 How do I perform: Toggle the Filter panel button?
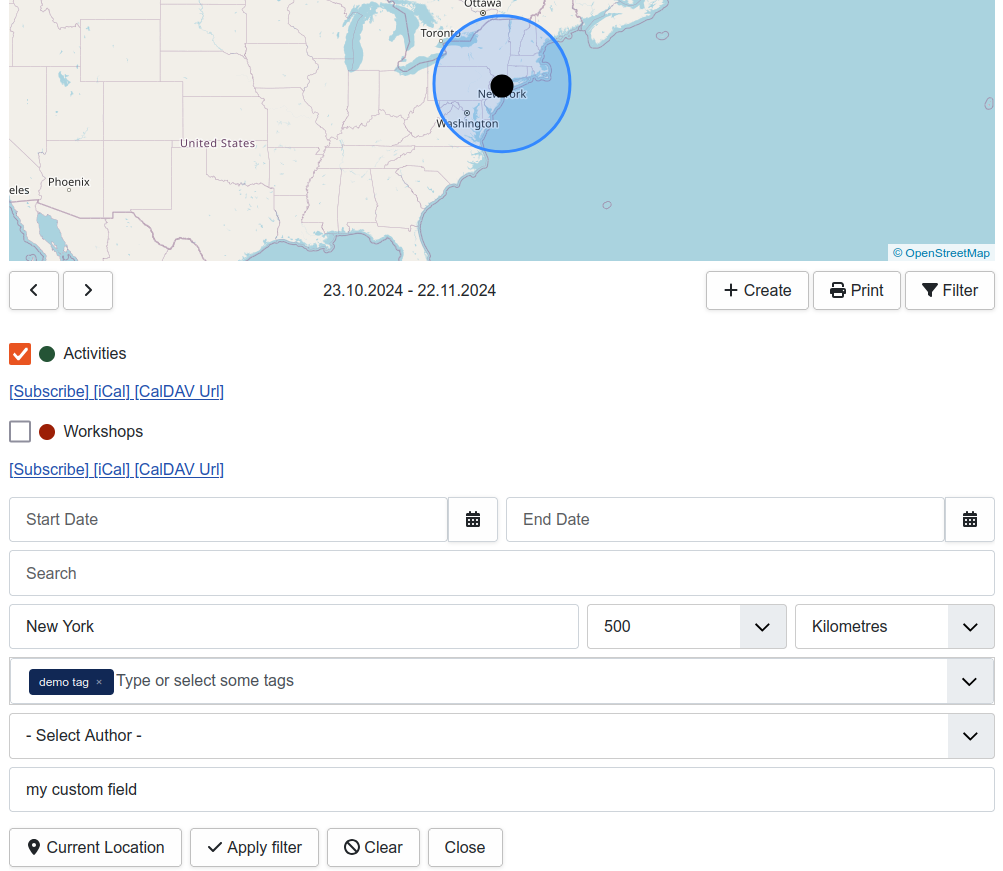tap(949, 290)
